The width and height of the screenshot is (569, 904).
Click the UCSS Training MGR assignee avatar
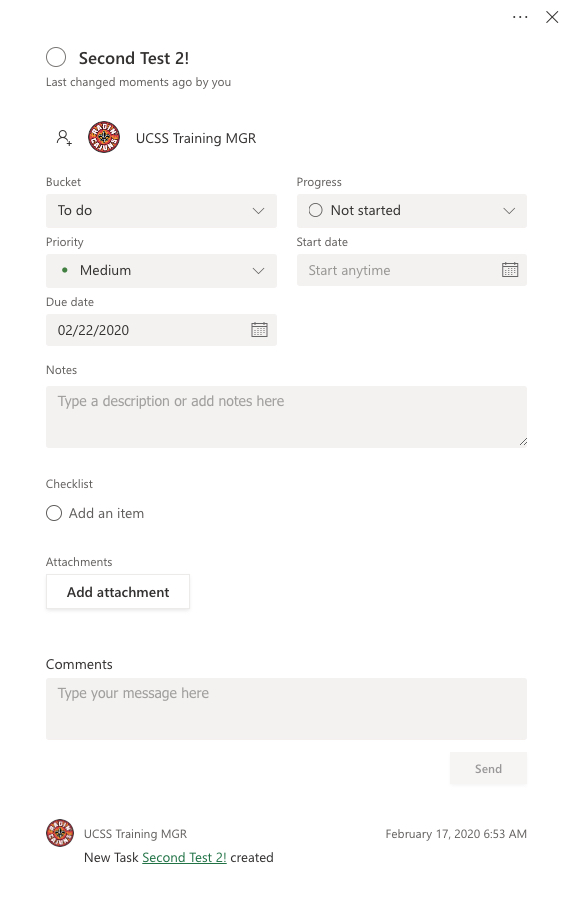(x=104, y=138)
